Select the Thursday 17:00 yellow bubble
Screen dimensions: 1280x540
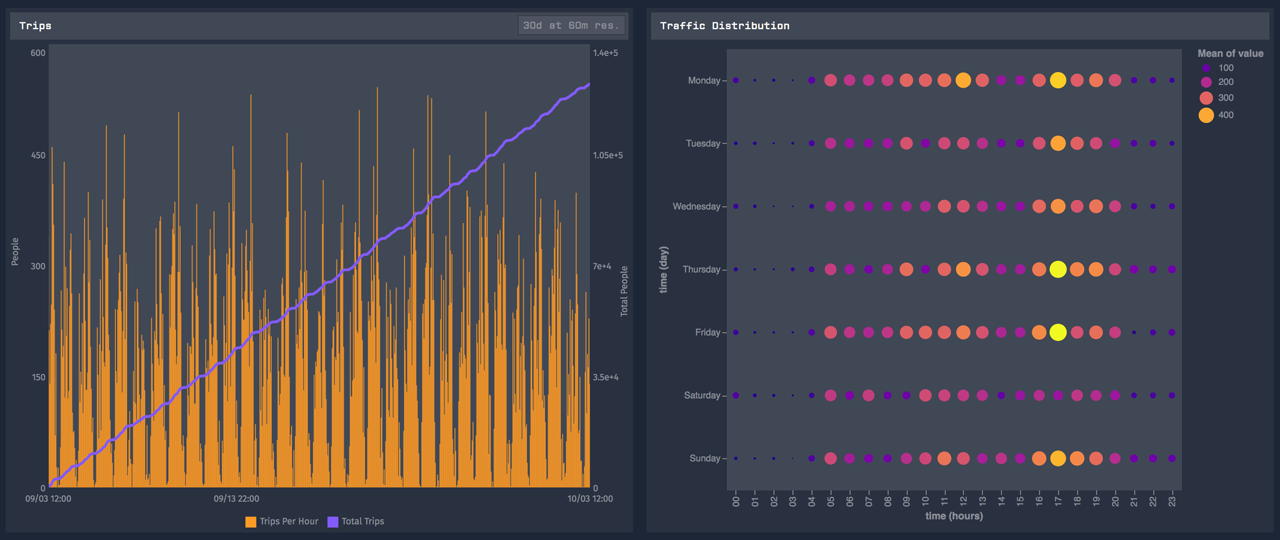pos(1058,269)
